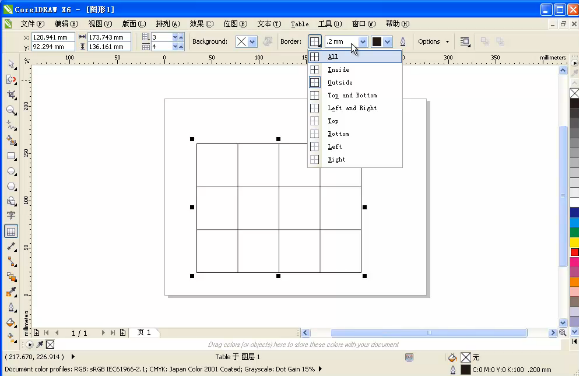Go to next page button
This screenshot has height=376, width=579.
103,333
